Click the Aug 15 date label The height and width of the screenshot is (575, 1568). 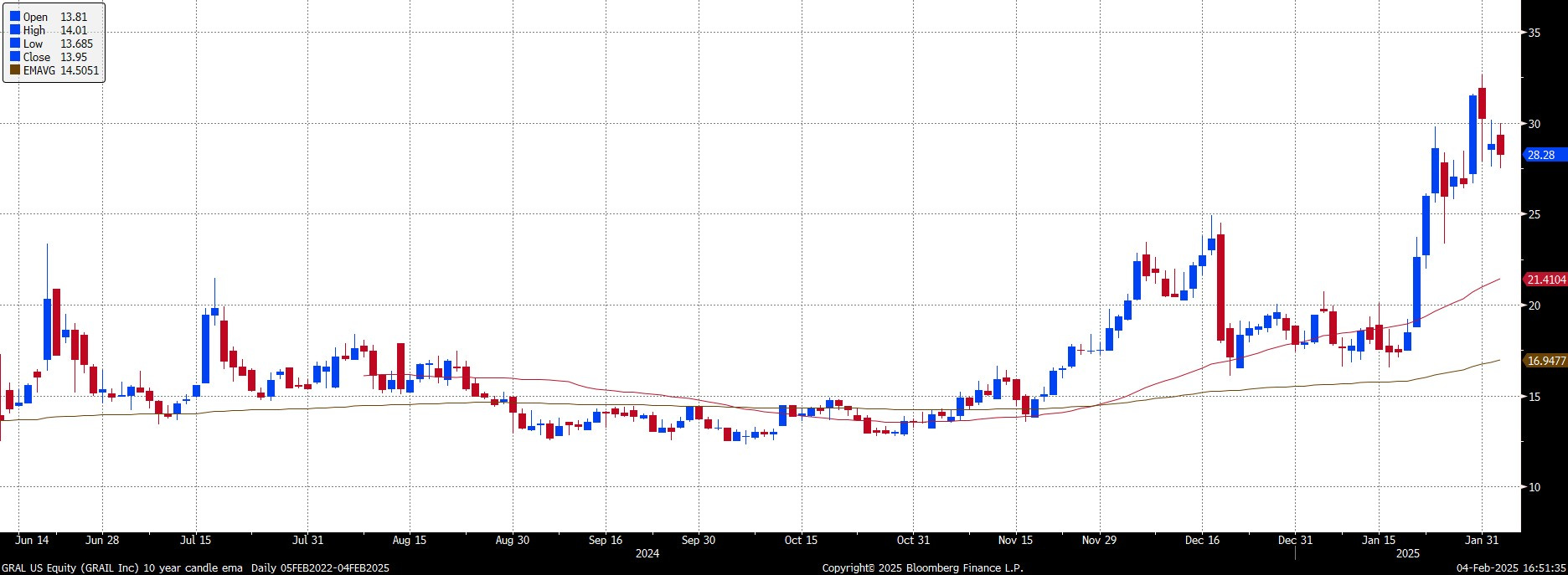click(409, 540)
